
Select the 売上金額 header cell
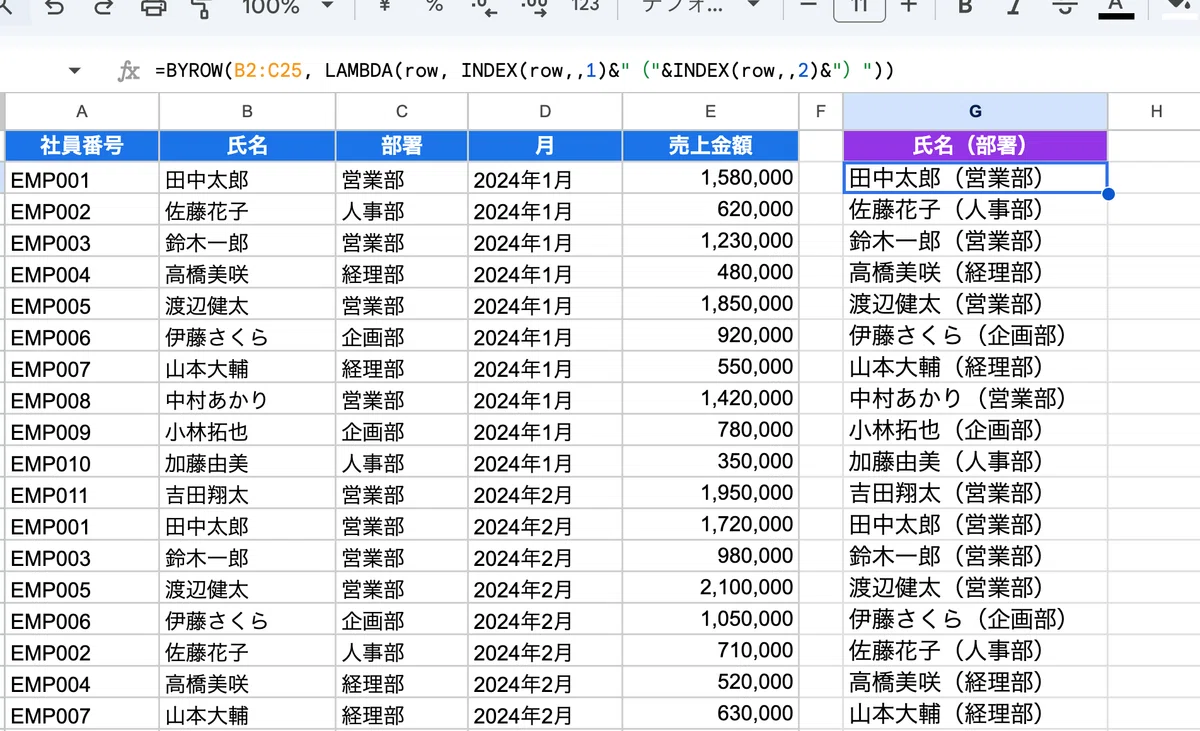point(710,146)
